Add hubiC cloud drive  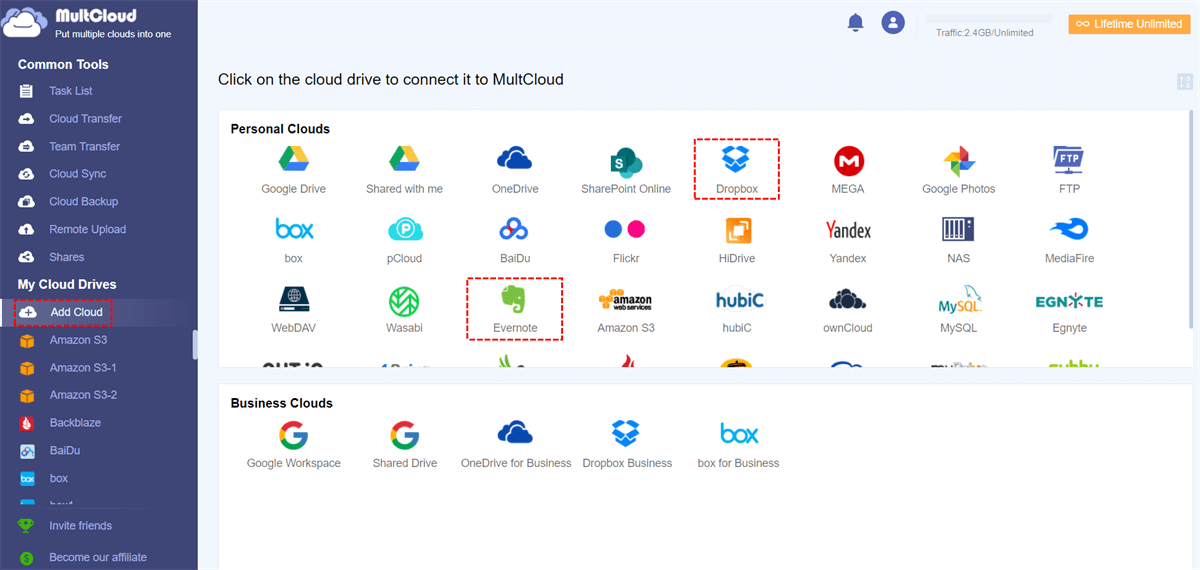tap(740, 309)
